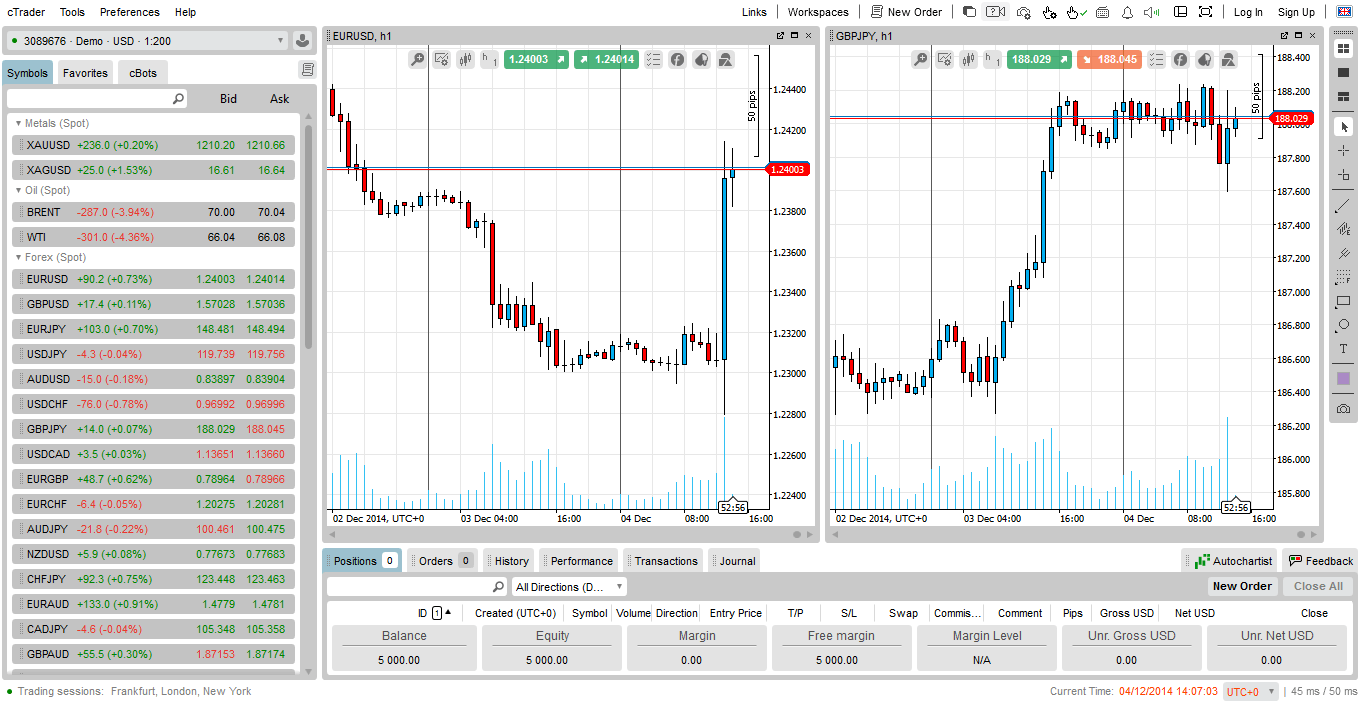Select the trend line drawing tool

click(1343, 206)
